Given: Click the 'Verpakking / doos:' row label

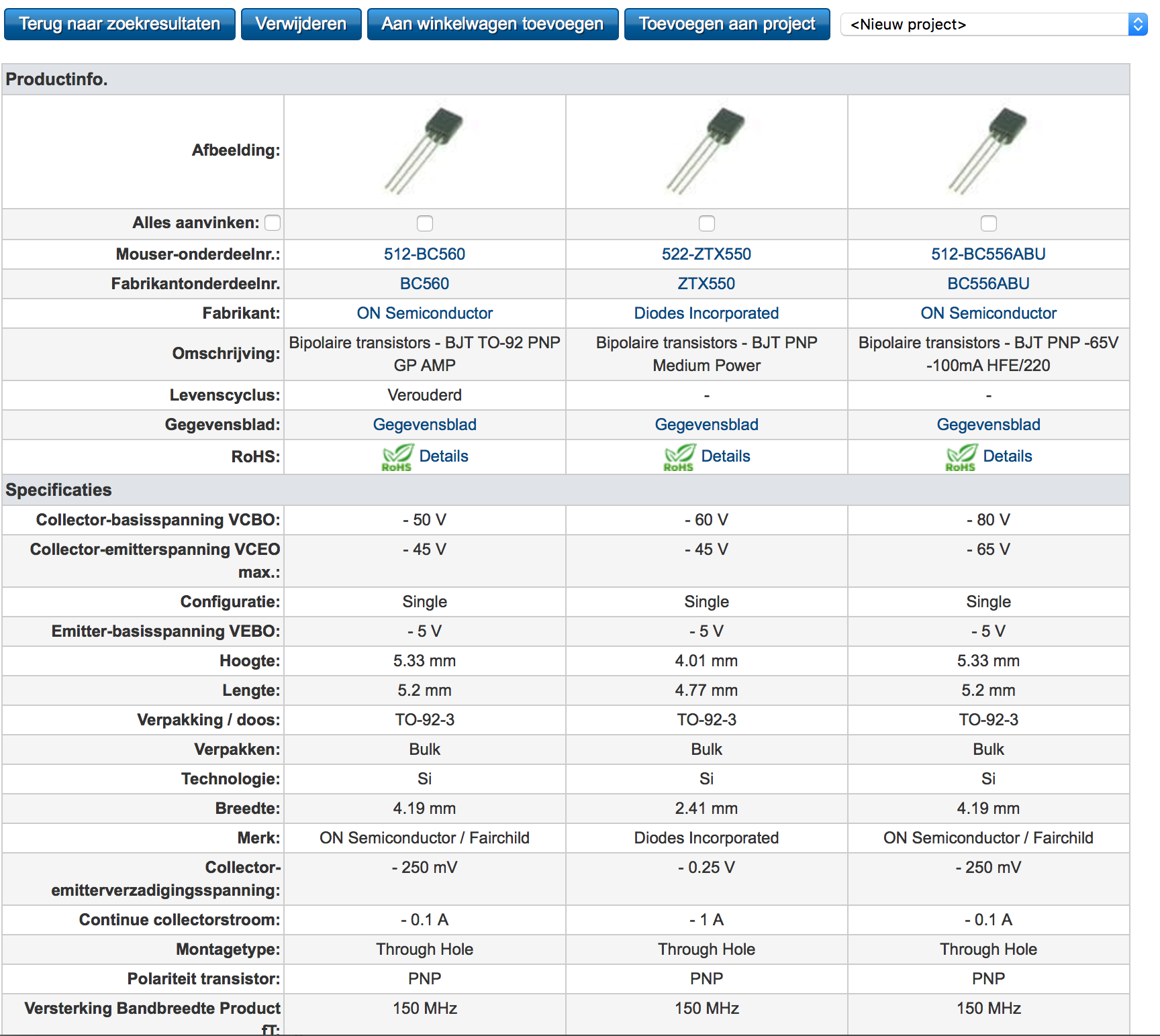Looking at the screenshot, I should pos(208,720).
